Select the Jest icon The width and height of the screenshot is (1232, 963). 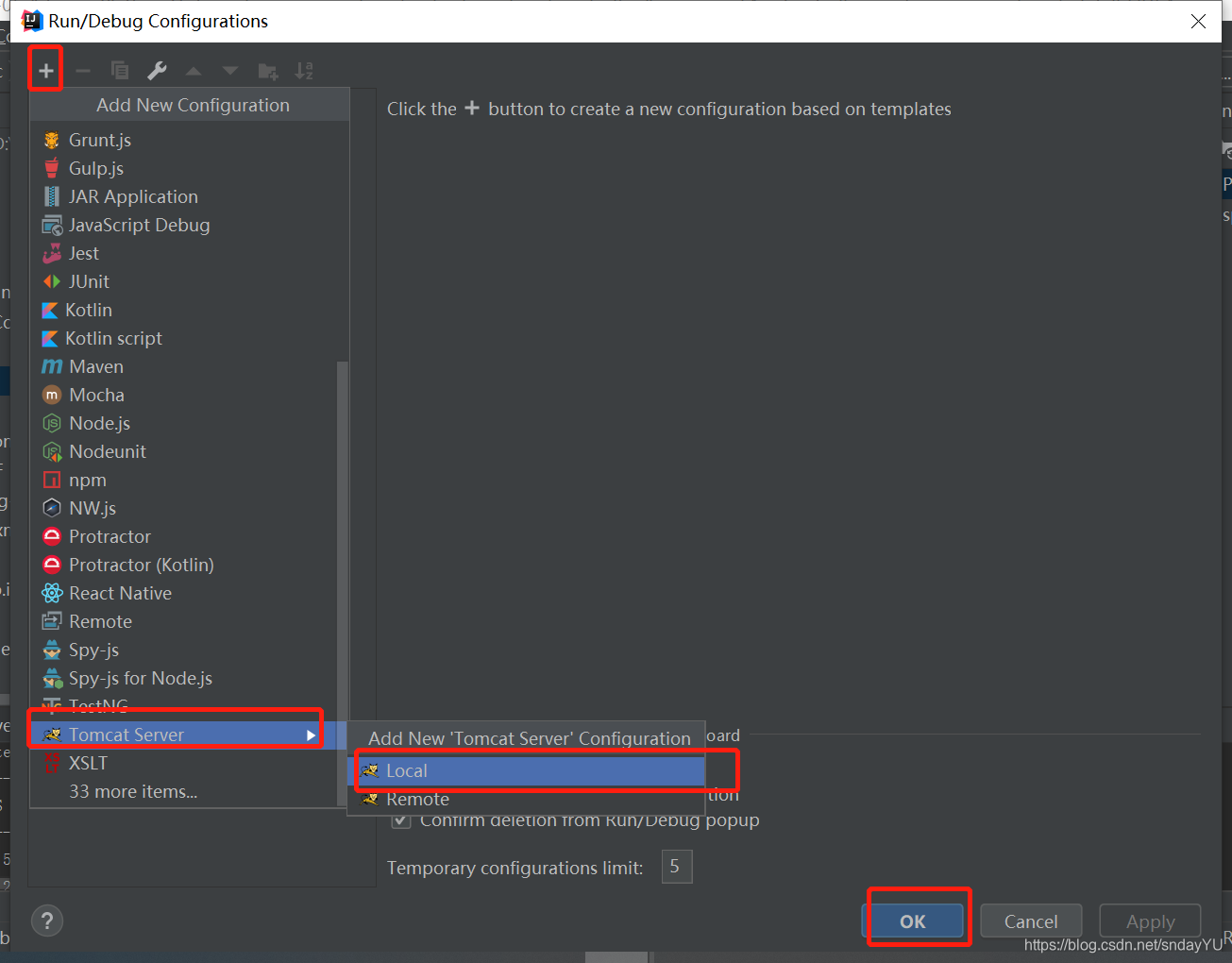coord(52,253)
